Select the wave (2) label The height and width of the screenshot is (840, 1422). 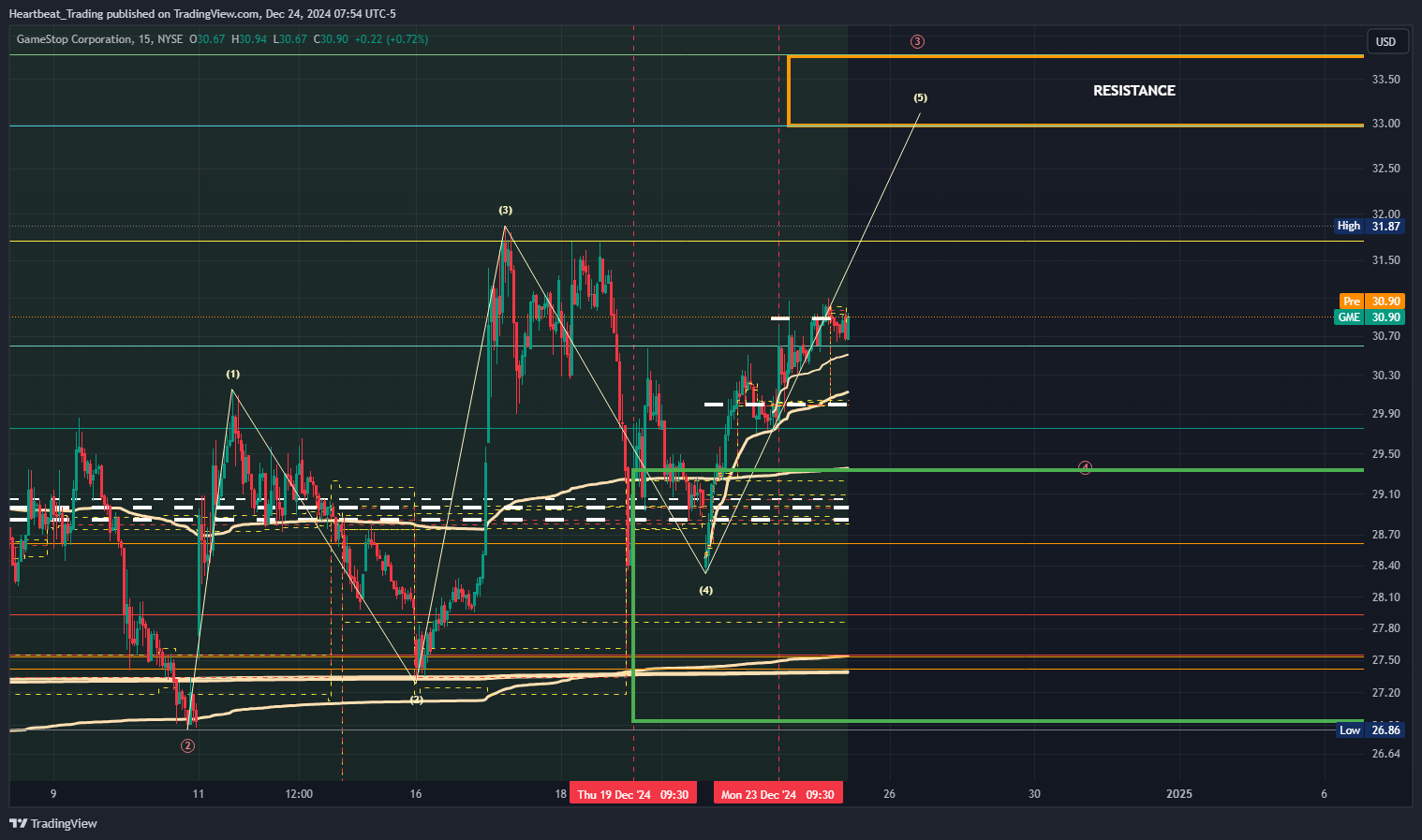click(416, 700)
